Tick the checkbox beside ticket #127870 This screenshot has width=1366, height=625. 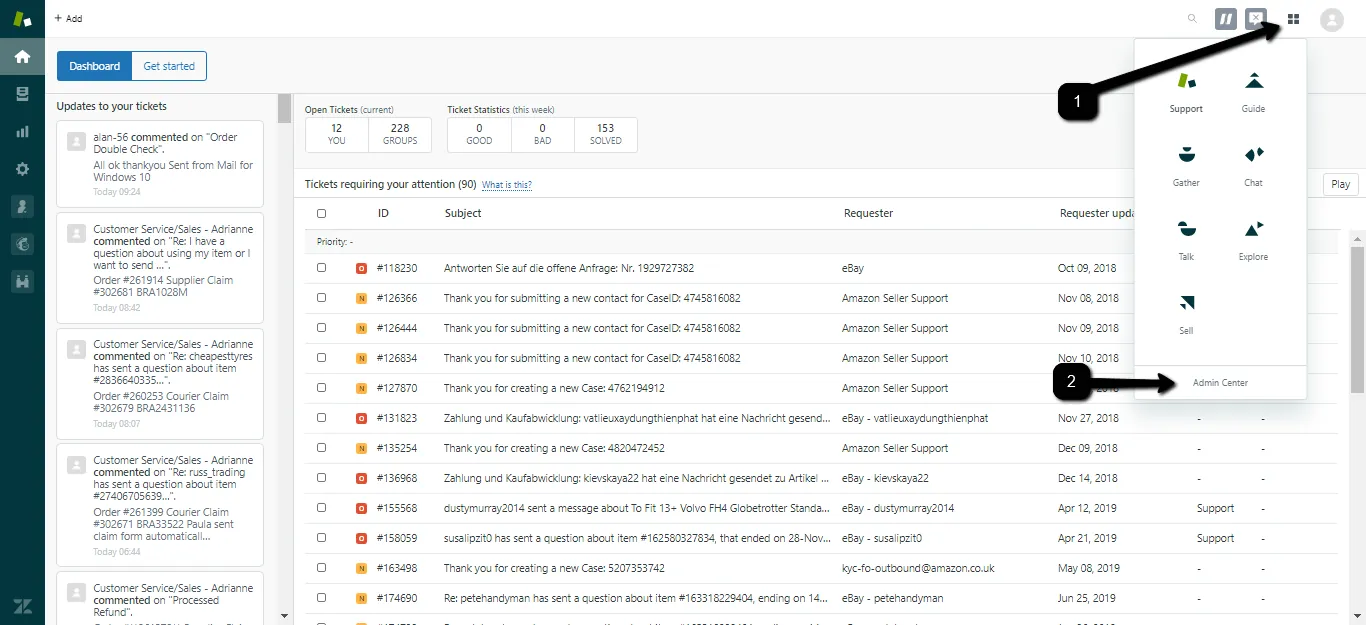(321, 388)
